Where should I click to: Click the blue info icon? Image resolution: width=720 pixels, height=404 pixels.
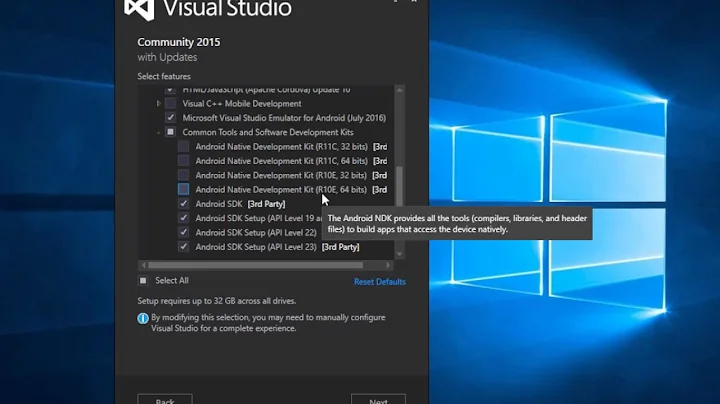click(143, 318)
